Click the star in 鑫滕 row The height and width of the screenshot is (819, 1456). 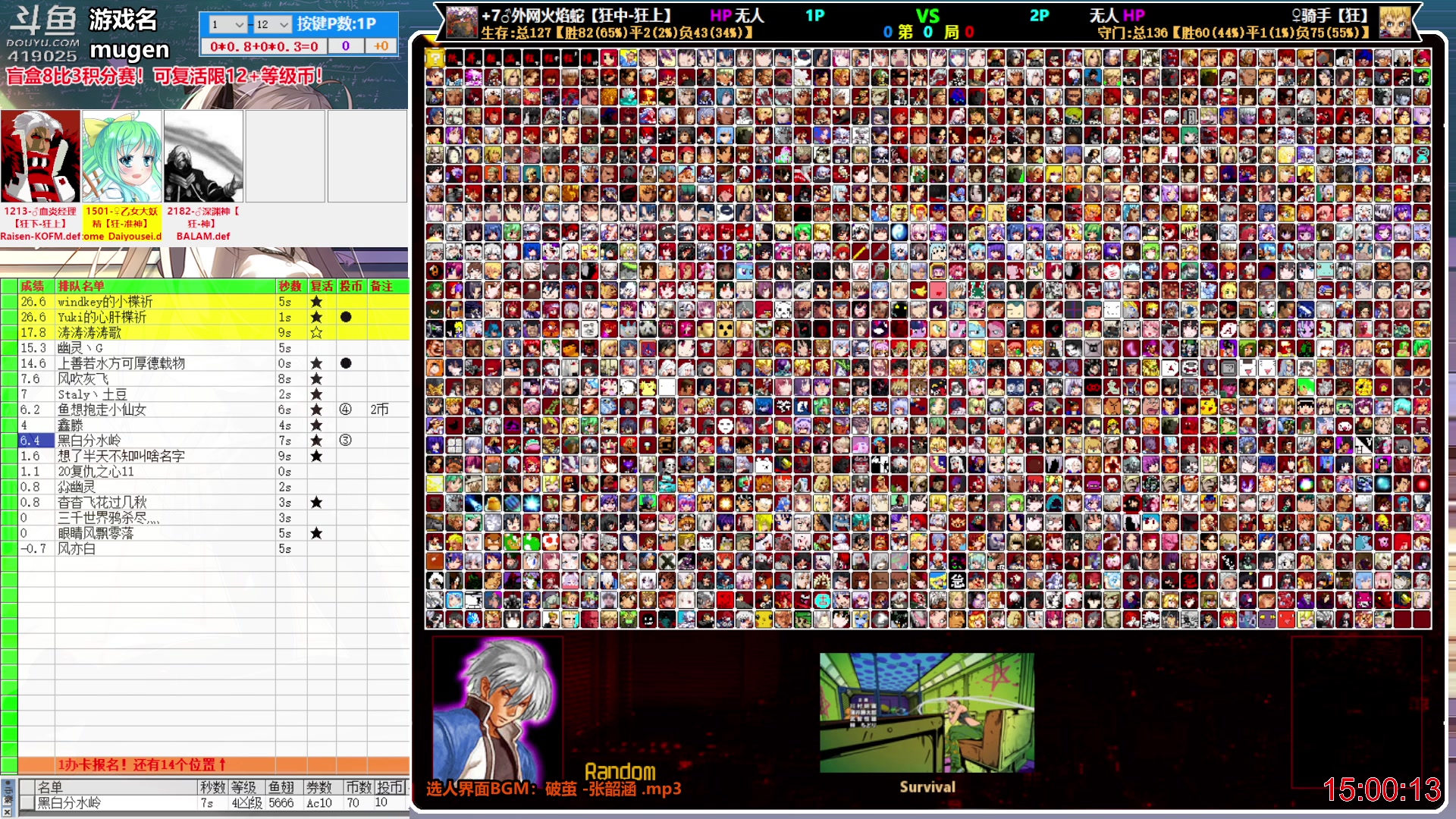coord(316,425)
